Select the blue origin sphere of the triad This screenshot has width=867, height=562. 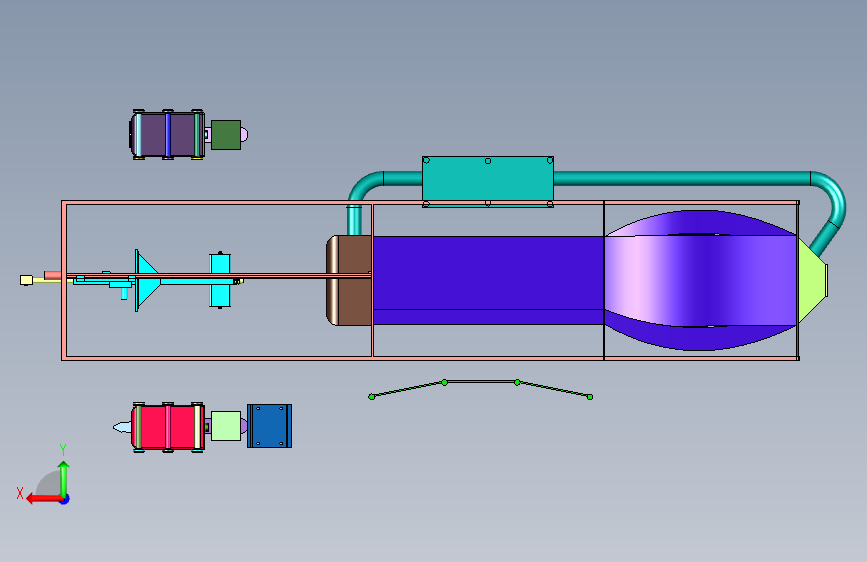click(65, 500)
